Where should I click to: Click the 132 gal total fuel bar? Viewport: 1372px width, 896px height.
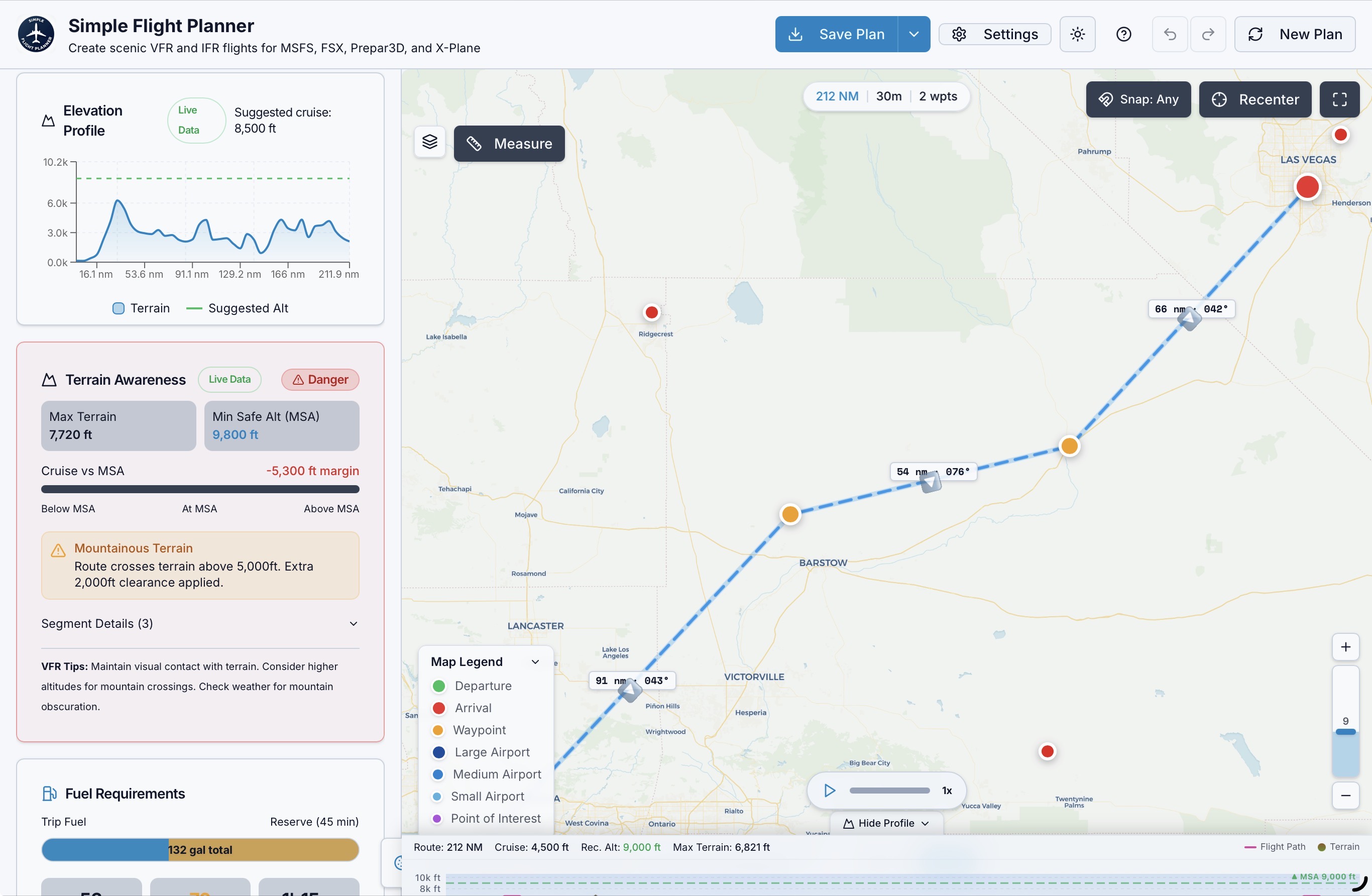(200, 850)
